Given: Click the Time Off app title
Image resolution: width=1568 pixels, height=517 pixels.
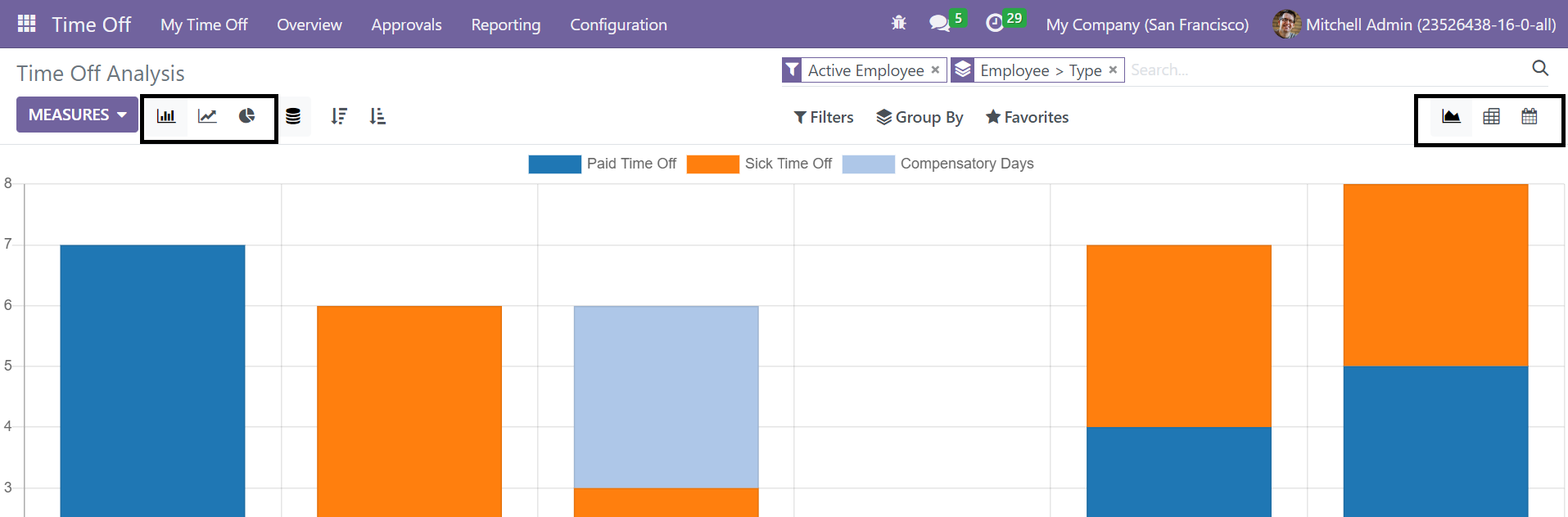Looking at the screenshot, I should (x=91, y=25).
